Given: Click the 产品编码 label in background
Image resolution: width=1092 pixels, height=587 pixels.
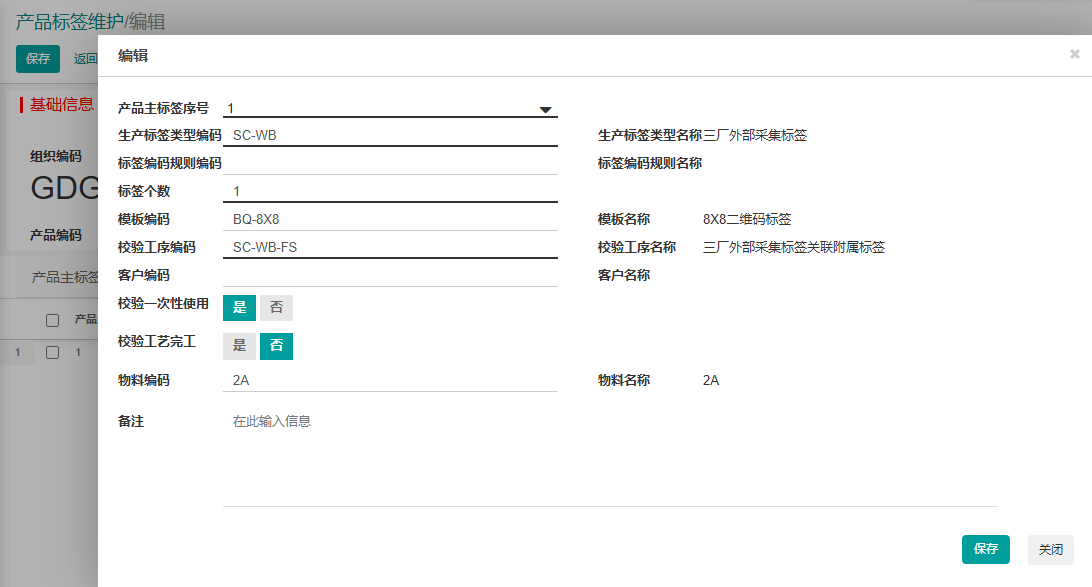Looking at the screenshot, I should point(56,235).
